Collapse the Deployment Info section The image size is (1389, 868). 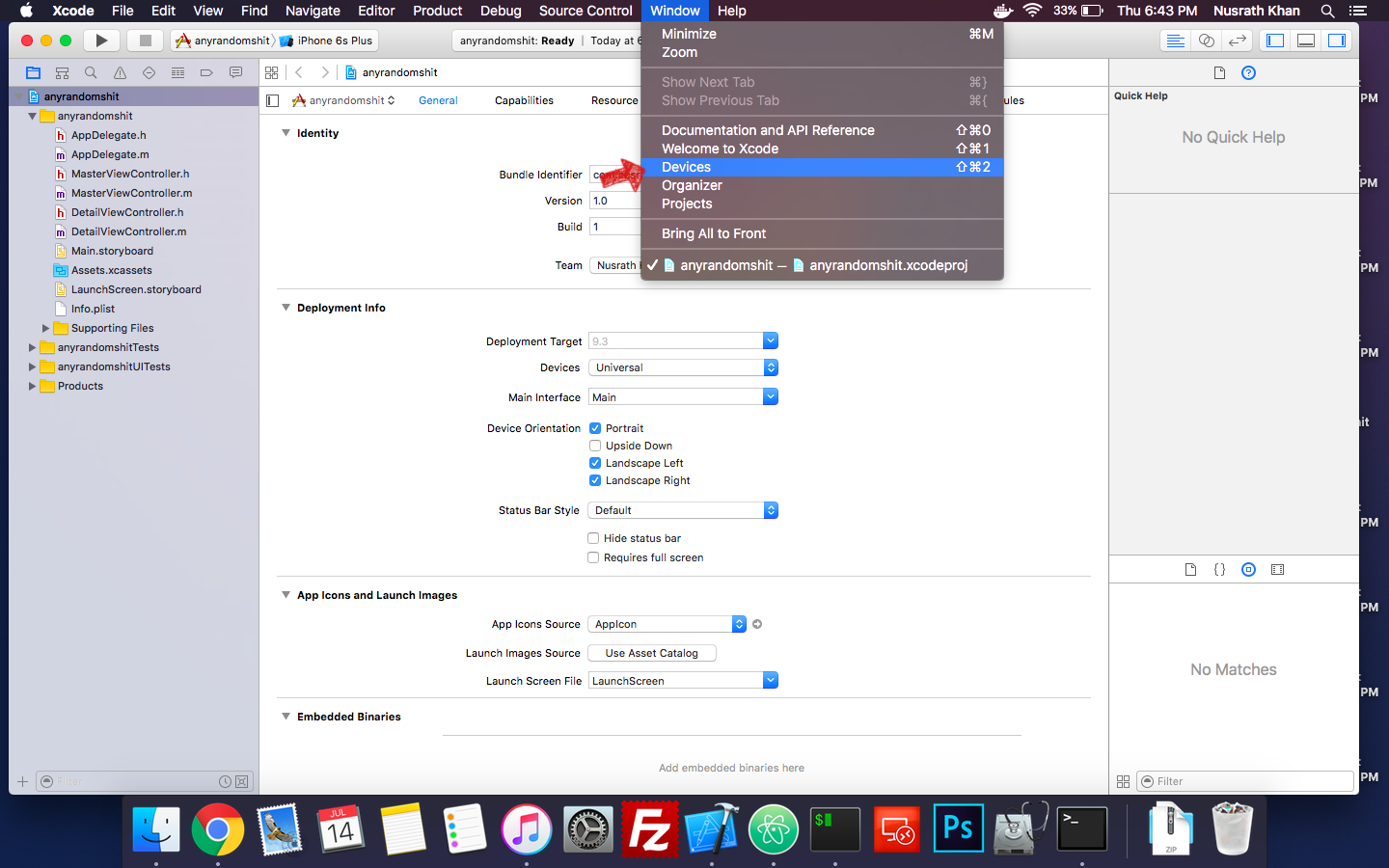click(286, 308)
